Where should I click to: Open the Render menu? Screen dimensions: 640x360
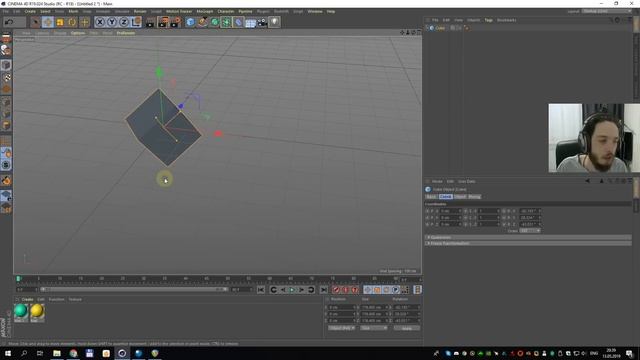click(140, 11)
